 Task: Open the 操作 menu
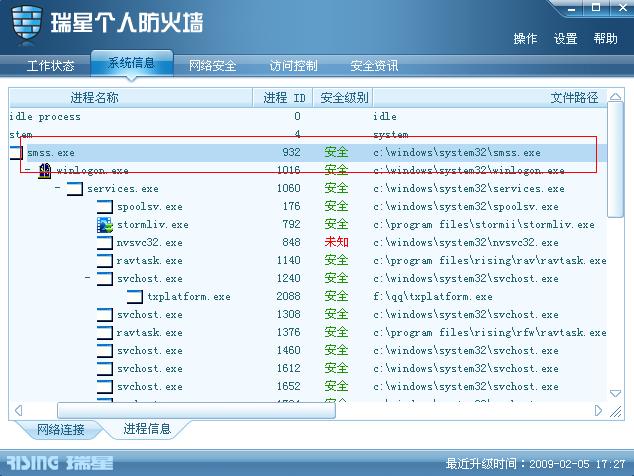click(x=525, y=39)
